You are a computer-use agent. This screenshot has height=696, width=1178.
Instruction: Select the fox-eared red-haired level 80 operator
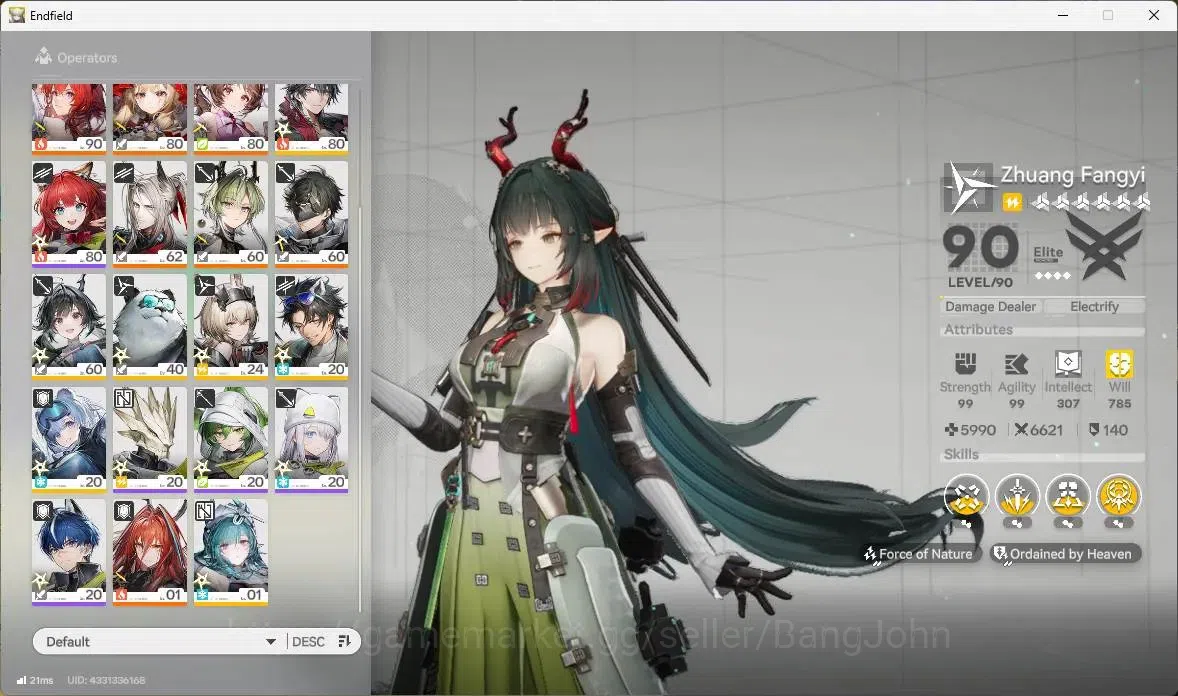(x=68, y=213)
